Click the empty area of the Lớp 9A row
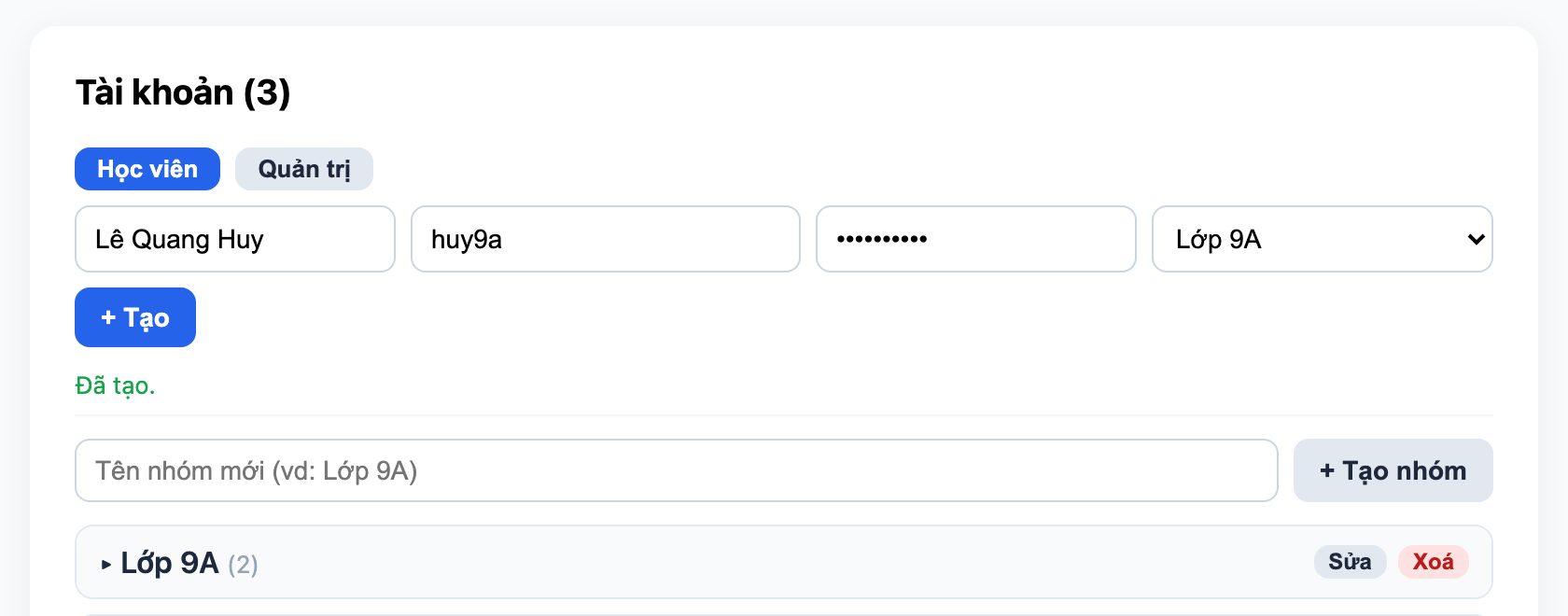 (784, 562)
